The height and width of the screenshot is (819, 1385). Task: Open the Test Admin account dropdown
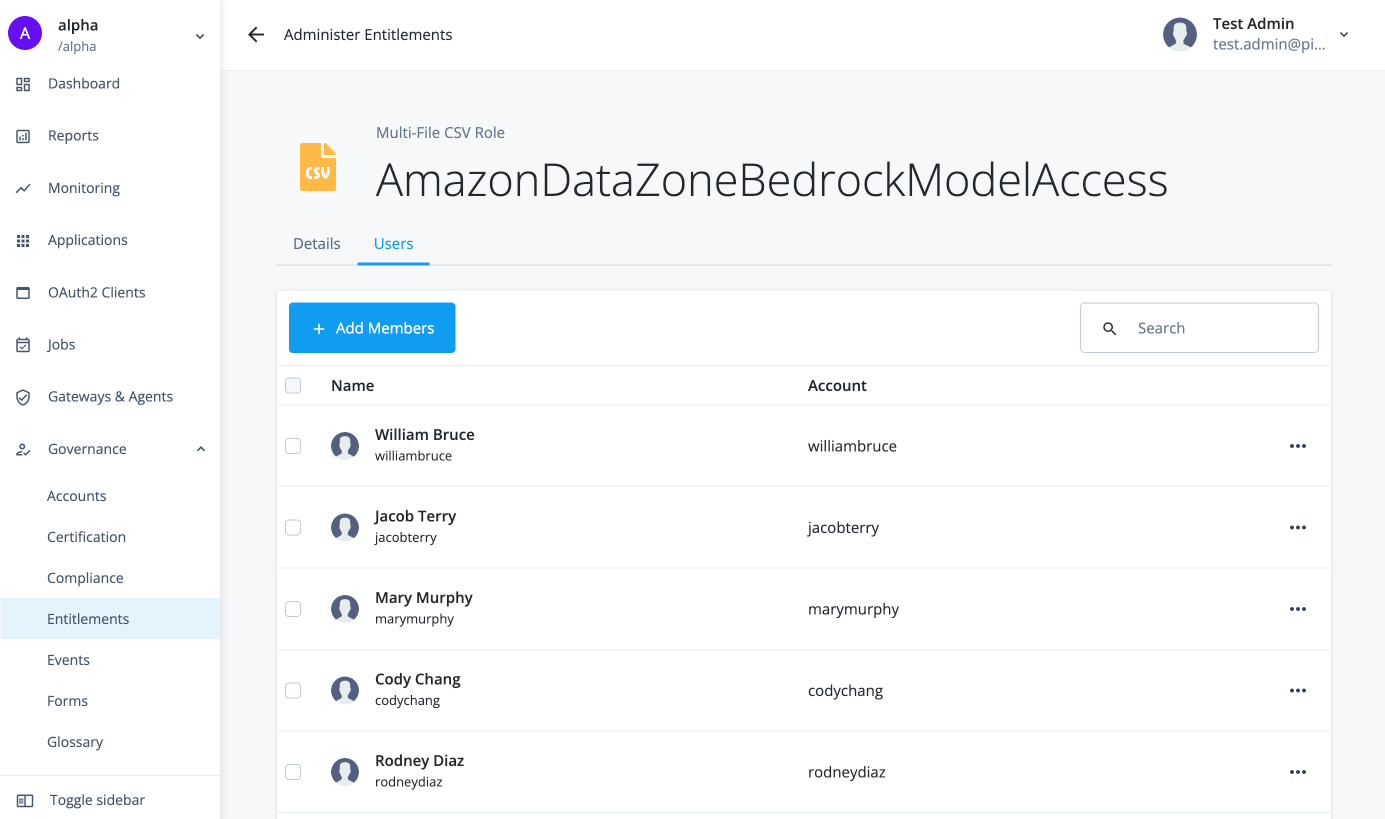[1344, 34]
